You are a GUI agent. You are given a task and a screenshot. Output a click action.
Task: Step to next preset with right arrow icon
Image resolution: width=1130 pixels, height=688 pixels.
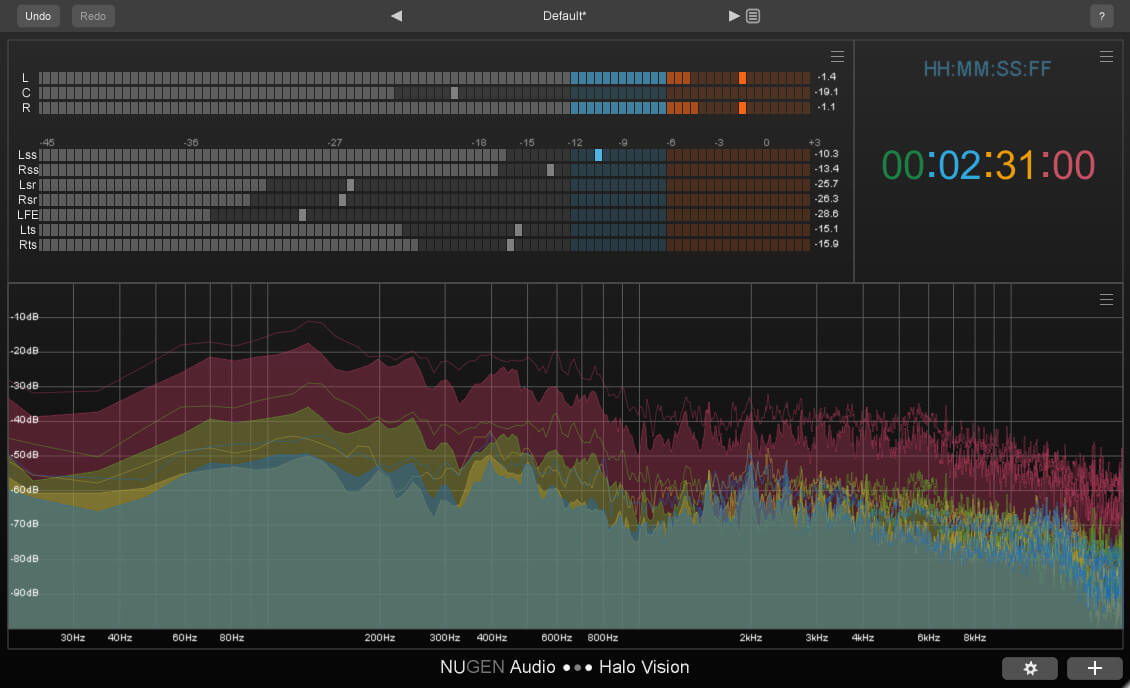click(x=734, y=15)
